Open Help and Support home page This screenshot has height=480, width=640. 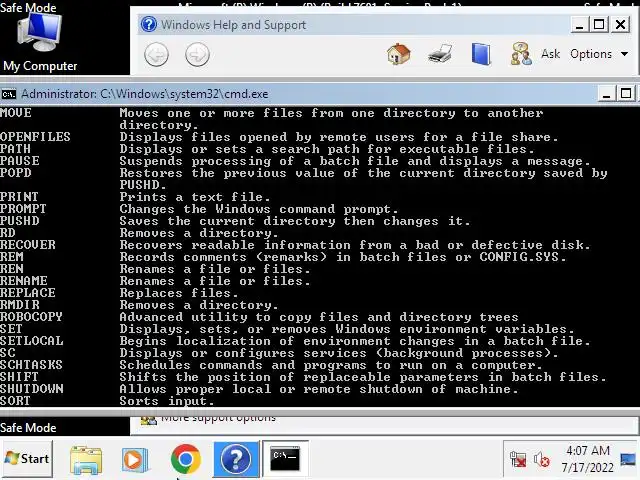[x=398, y=54]
